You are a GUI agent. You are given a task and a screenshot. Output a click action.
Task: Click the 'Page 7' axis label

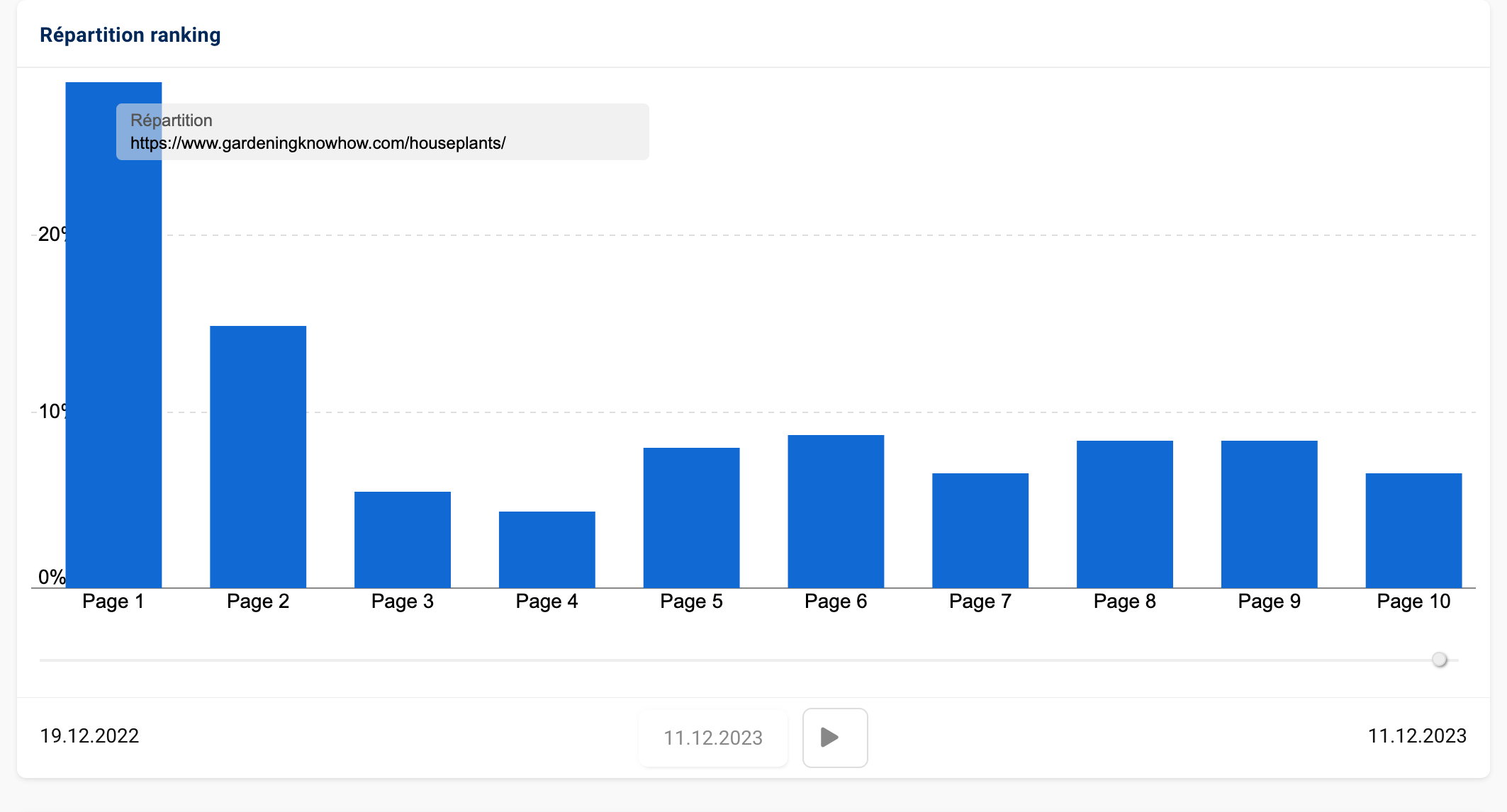pyautogui.click(x=980, y=602)
